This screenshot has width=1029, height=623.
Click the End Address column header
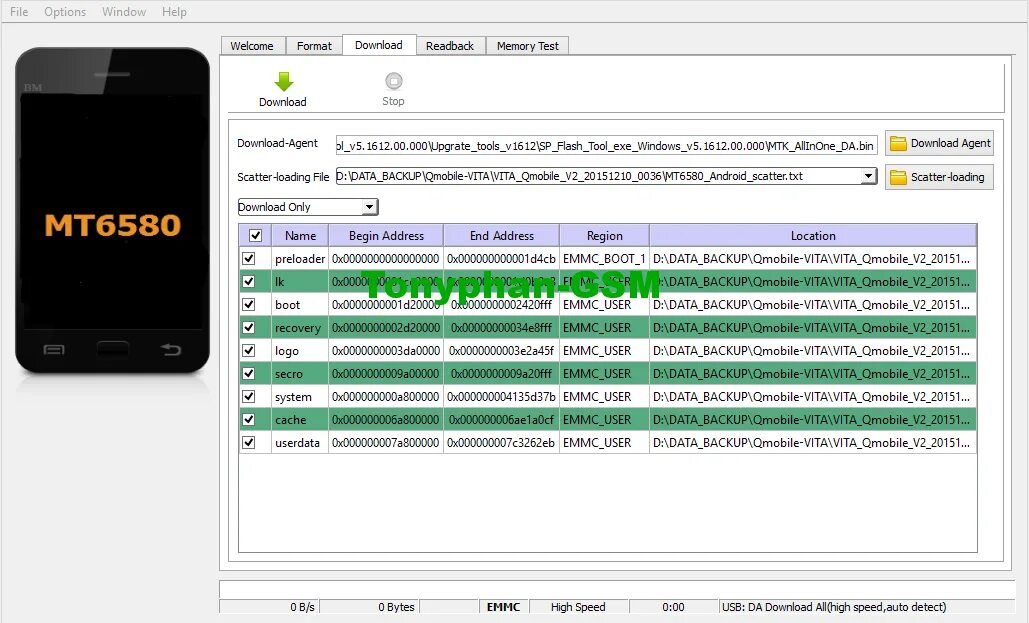[x=502, y=236]
